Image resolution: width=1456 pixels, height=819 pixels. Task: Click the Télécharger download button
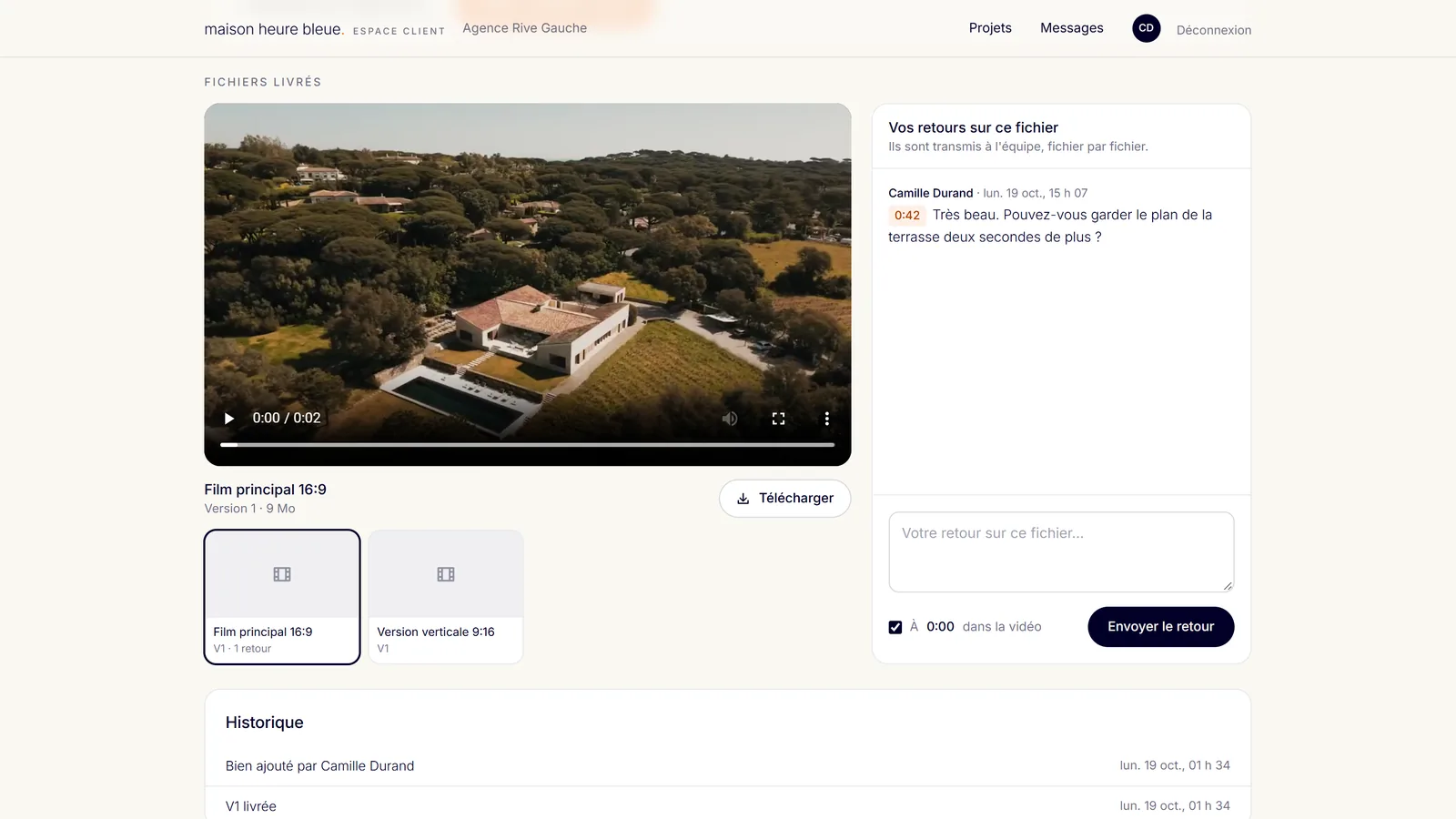coord(784,499)
